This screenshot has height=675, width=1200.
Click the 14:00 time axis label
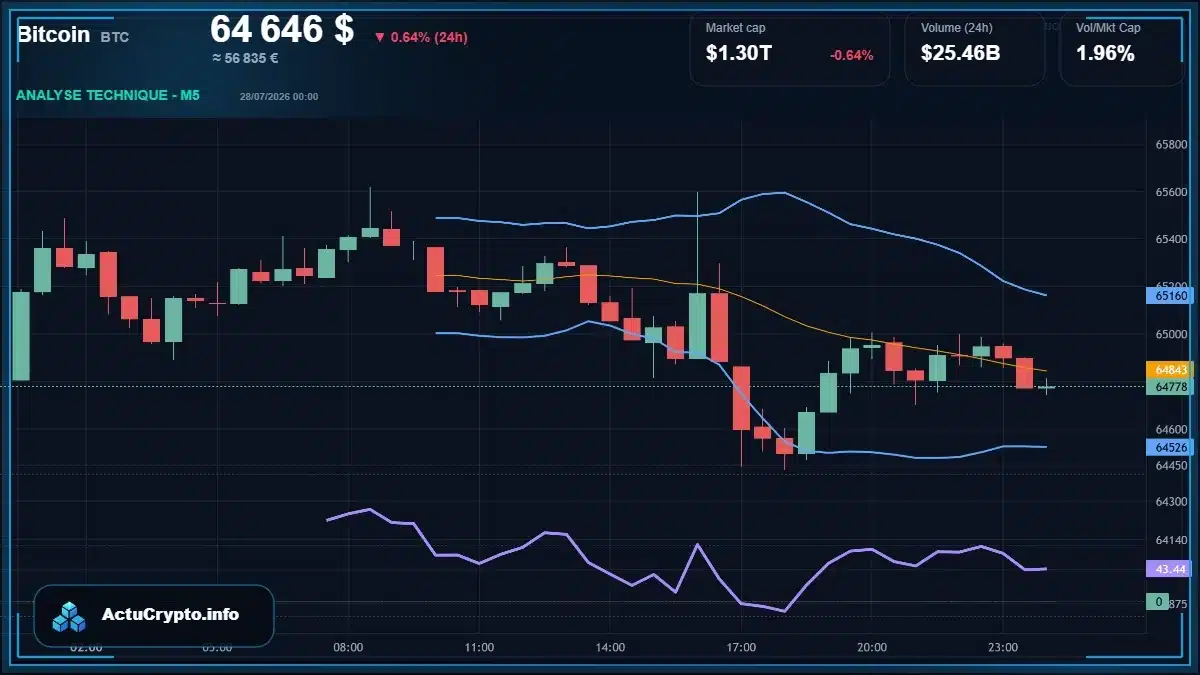pyautogui.click(x=610, y=648)
